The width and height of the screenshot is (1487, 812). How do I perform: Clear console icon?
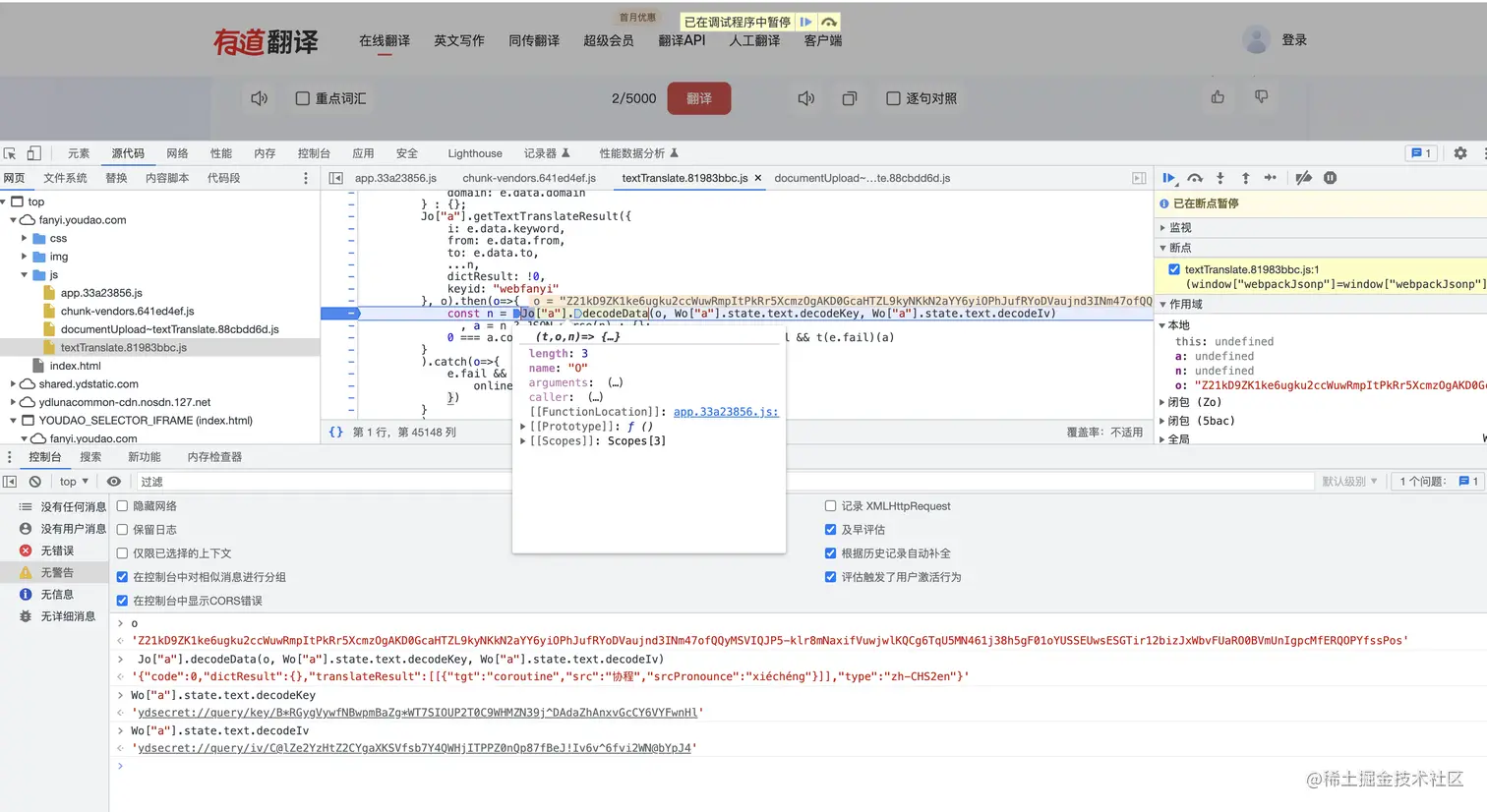pyautogui.click(x=35, y=482)
